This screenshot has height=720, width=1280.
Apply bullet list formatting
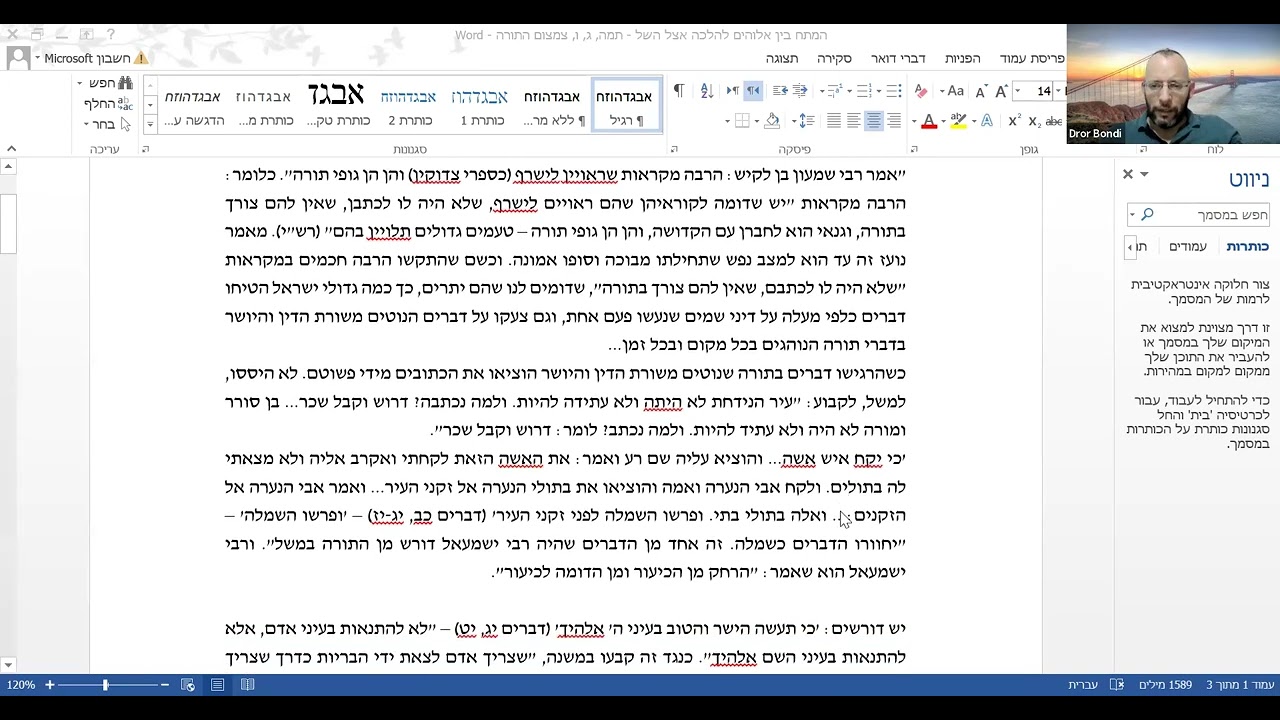[893, 90]
